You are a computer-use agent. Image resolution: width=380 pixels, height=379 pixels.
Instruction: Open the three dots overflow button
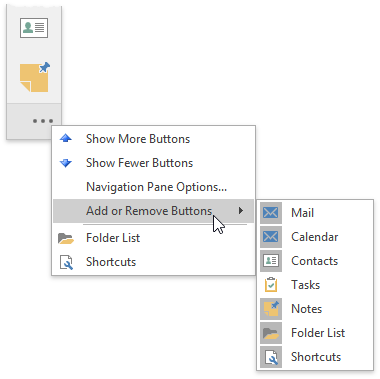pos(43,121)
